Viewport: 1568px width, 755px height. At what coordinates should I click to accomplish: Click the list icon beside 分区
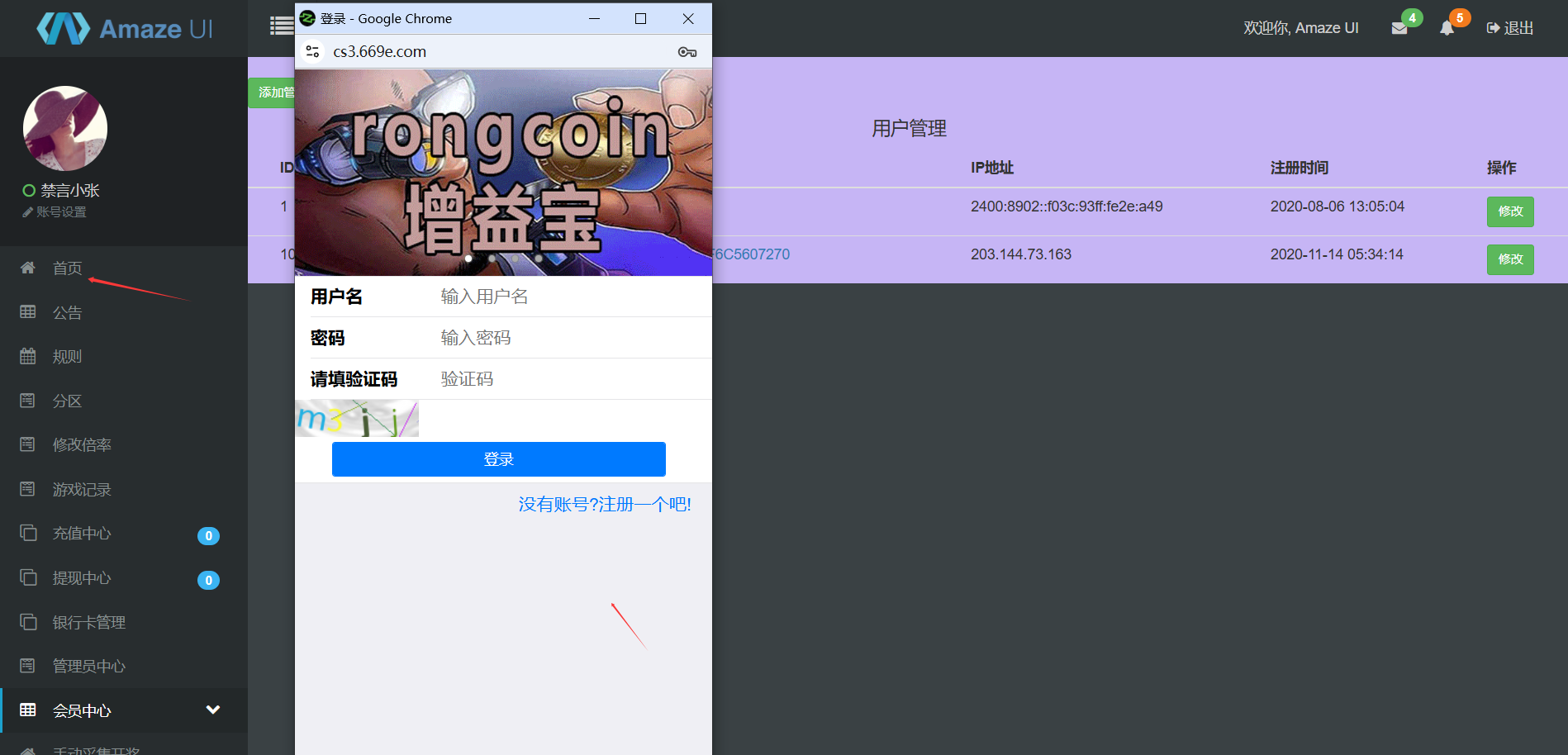point(27,400)
